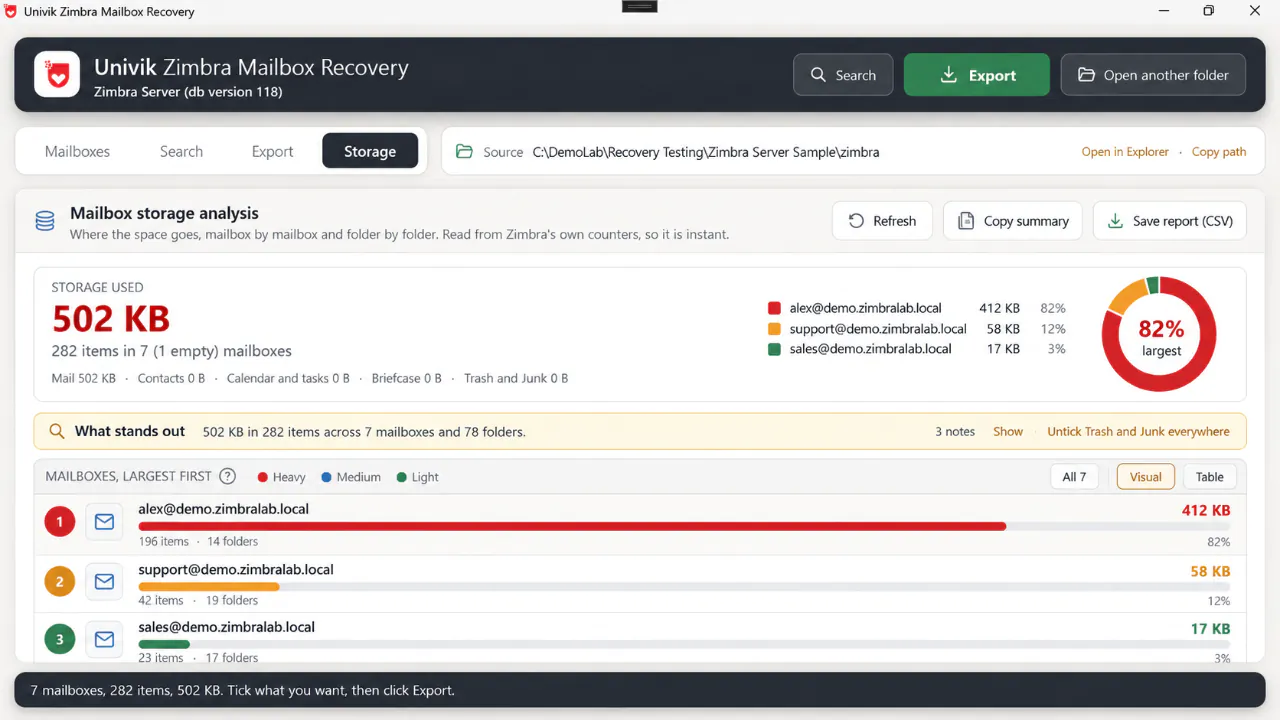Click the Search button in the header
Viewport: 1280px width, 720px height.
coord(843,75)
